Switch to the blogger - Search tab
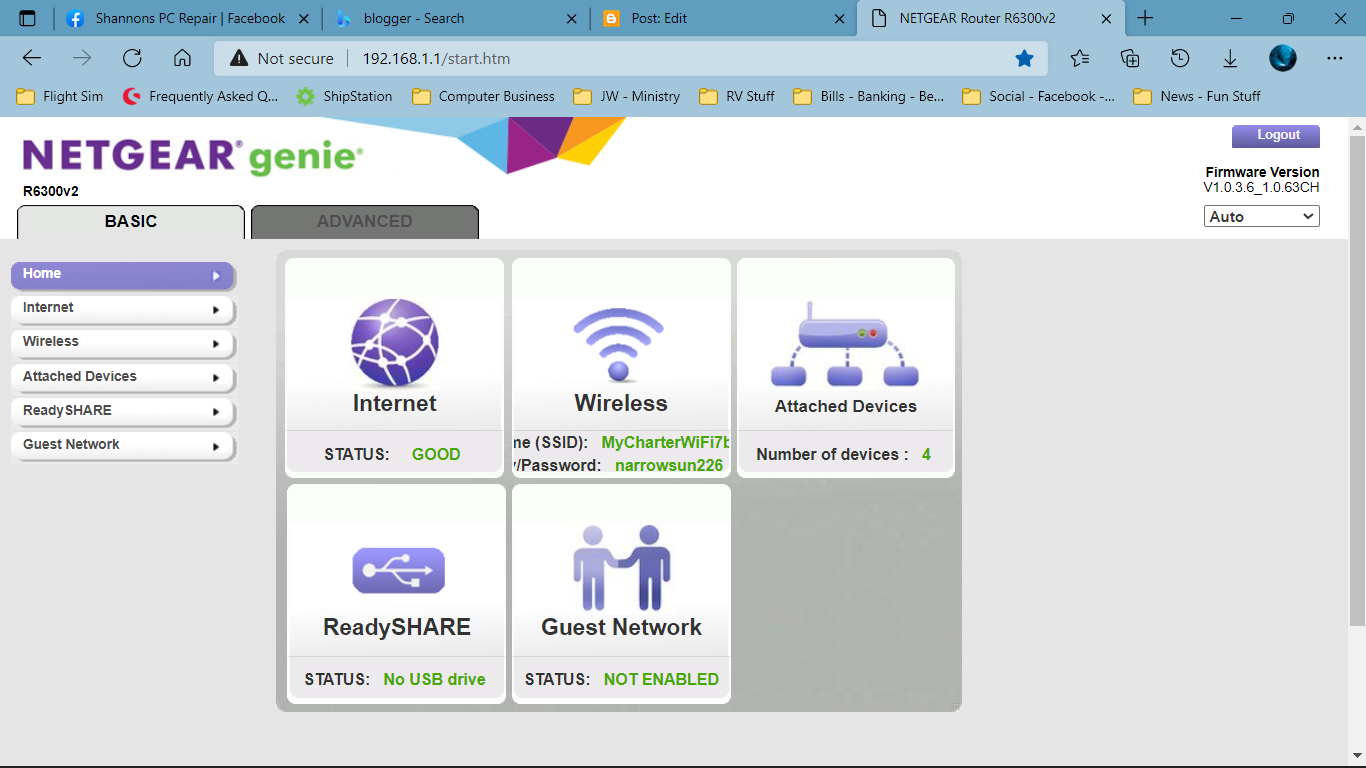 [457, 18]
